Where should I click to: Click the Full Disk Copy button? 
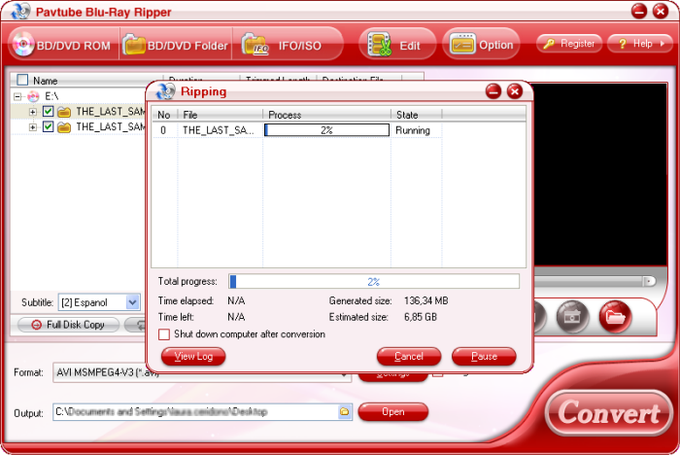tap(68, 324)
